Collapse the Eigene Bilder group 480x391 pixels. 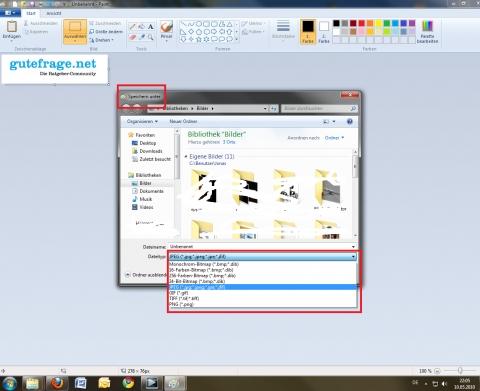[x=186, y=156]
